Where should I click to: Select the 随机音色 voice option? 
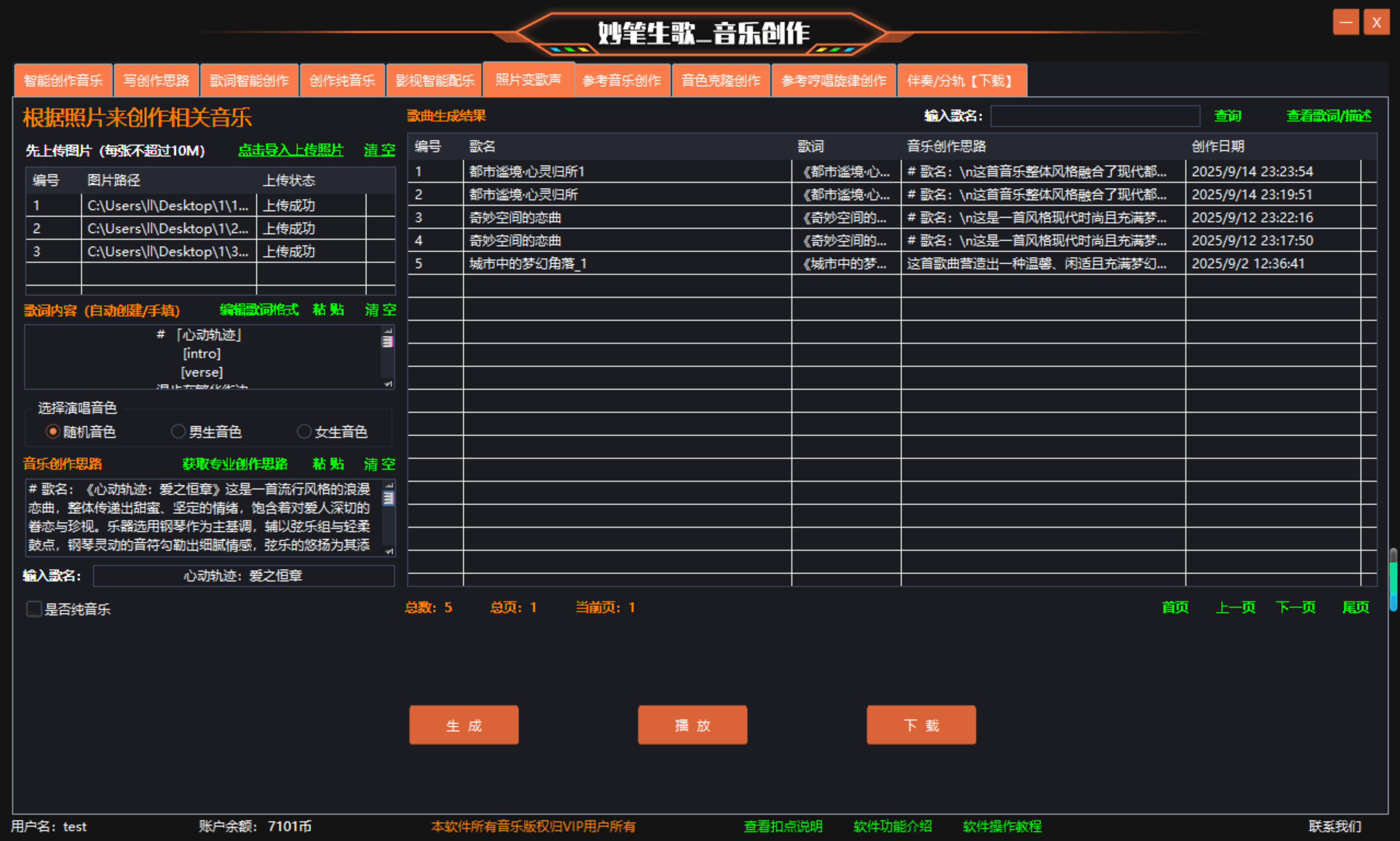53,431
